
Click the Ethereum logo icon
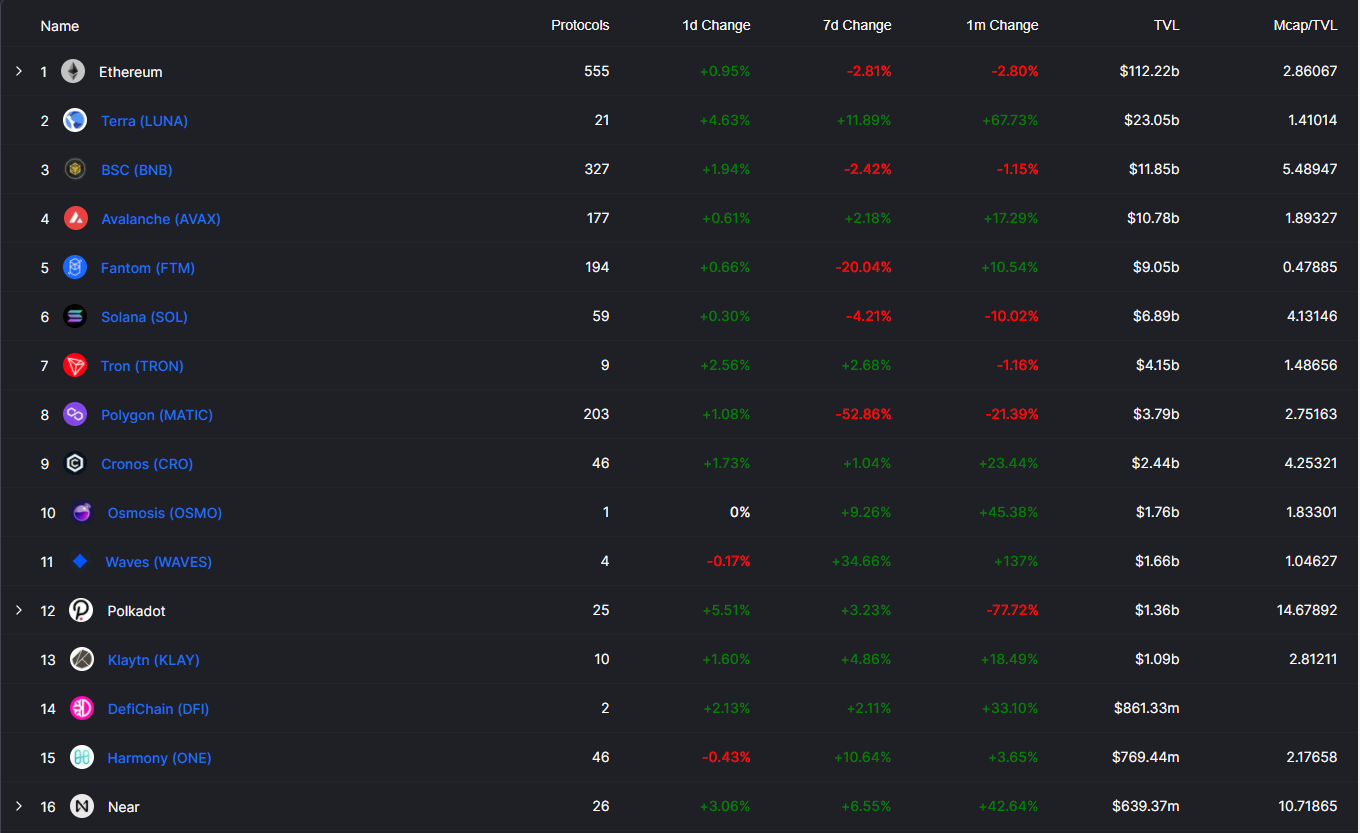pyautogui.click(x=73, y=71)
